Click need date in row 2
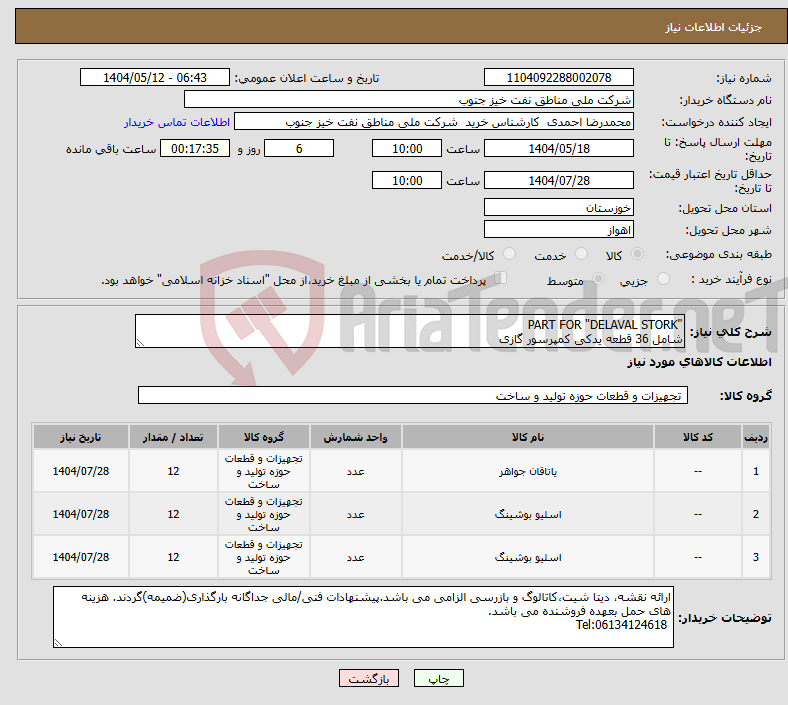The height and width of the screenshot is (705, 788). [x=81, y=514]
